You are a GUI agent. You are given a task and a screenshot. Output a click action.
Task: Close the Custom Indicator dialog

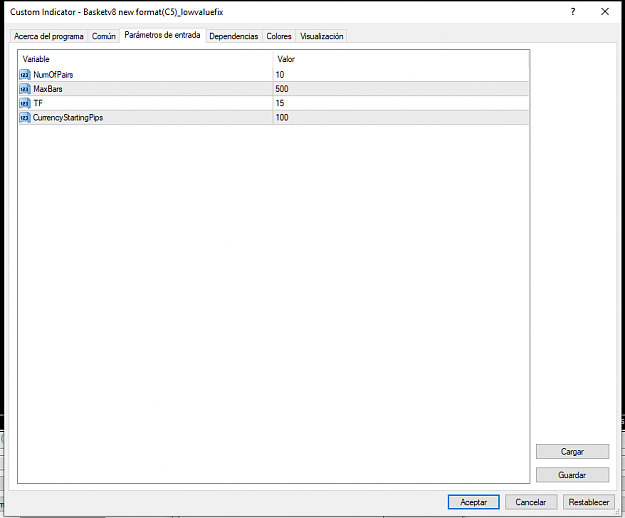point(605,12)
